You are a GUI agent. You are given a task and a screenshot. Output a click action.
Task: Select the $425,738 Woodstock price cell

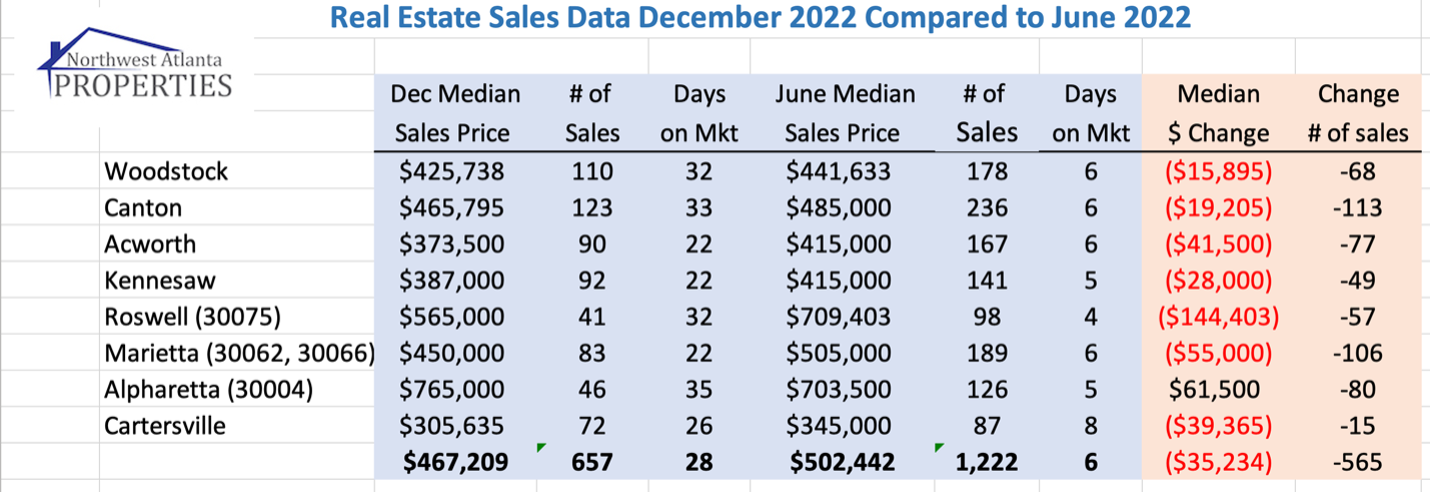point(451,171)
